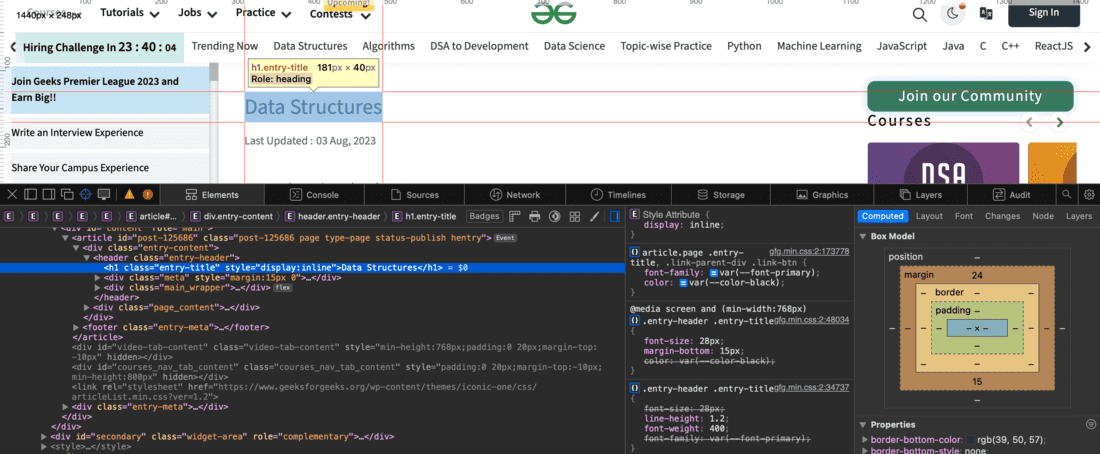Expand the border-bottom-color property

tap(865, 440)
